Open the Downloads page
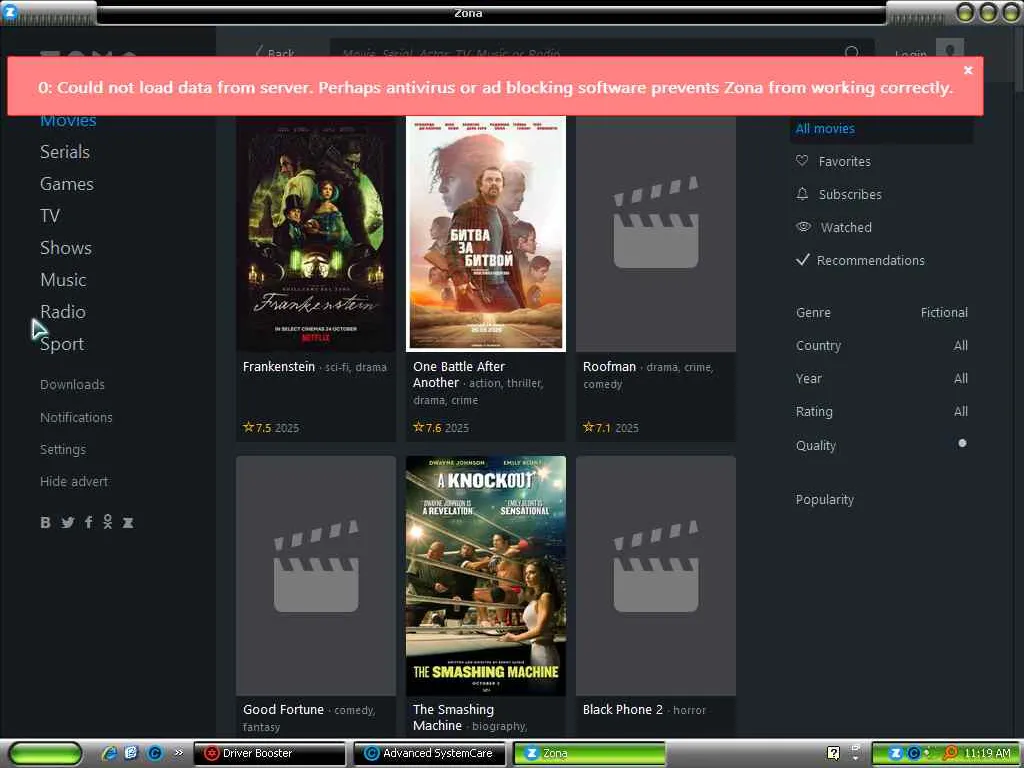Screen dimensions: 1024x768 pyautogui.click(x=72, y=385)
